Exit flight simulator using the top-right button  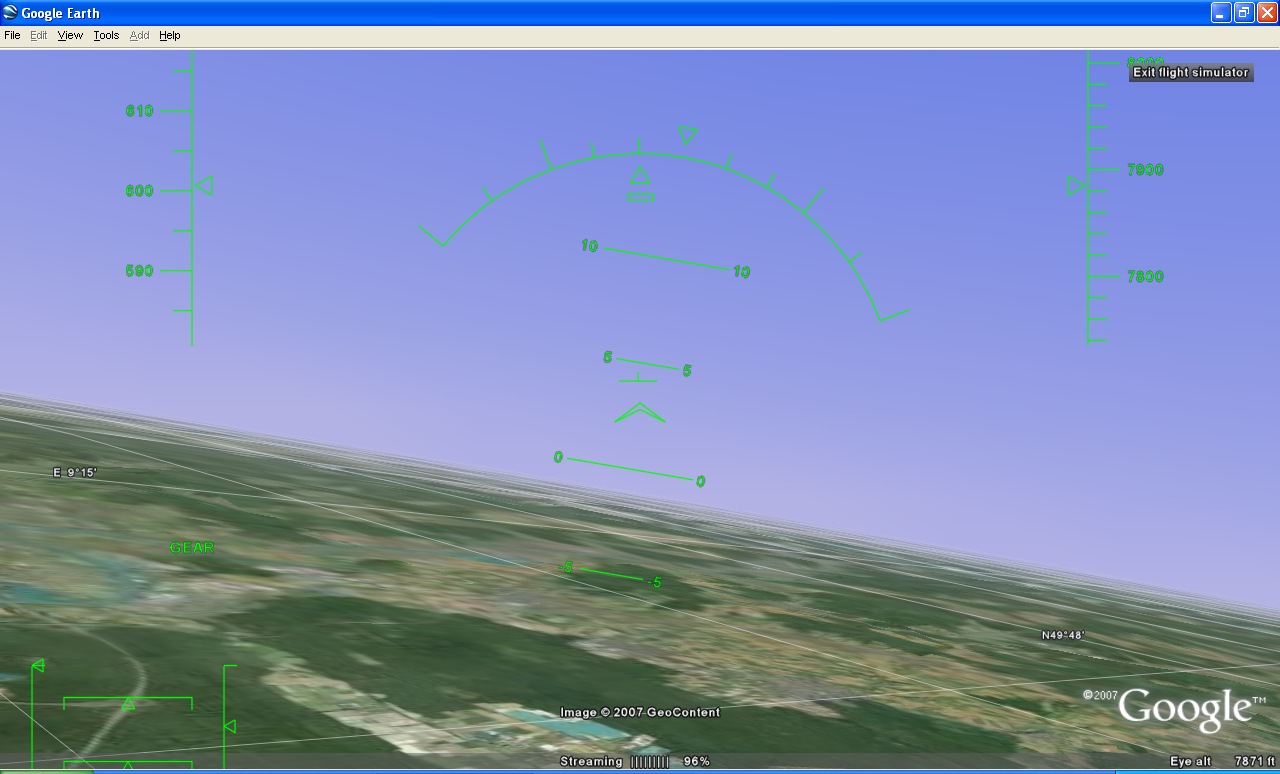pyautogui.click(x=1190, y=72)
